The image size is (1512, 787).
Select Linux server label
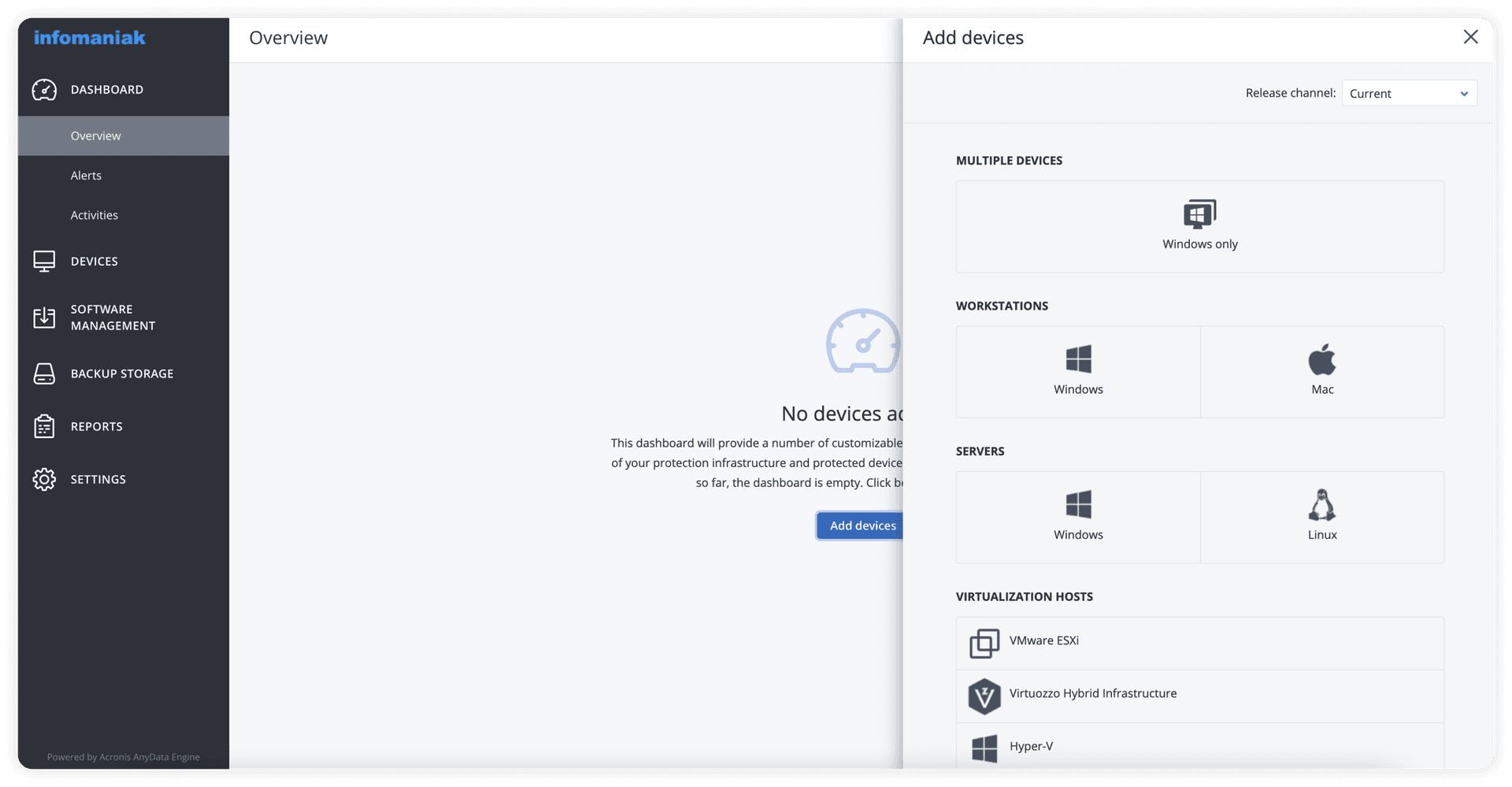pyautogui.click(x=1322, y=534)
